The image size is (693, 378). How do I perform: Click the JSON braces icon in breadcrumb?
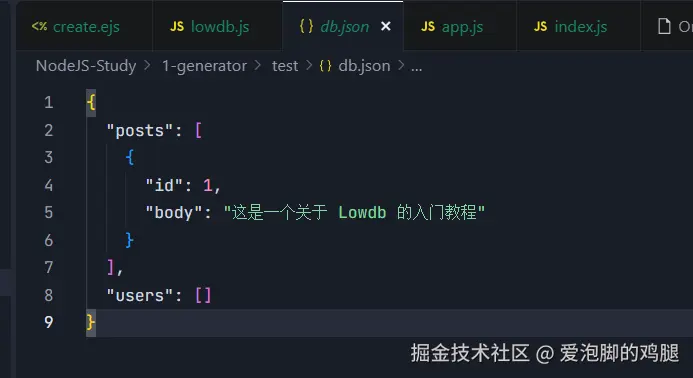point(325,66)
